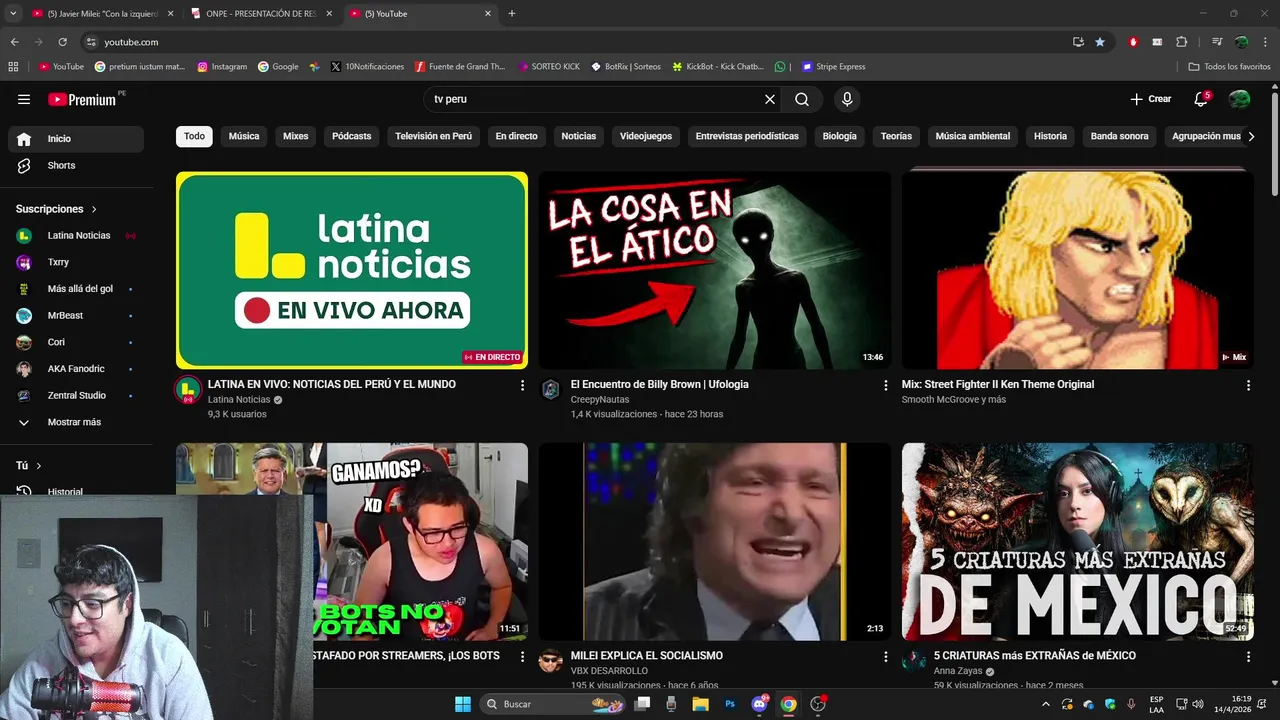
Task: Open WhatsApp bookmark icon
Action: click(780, 66)
